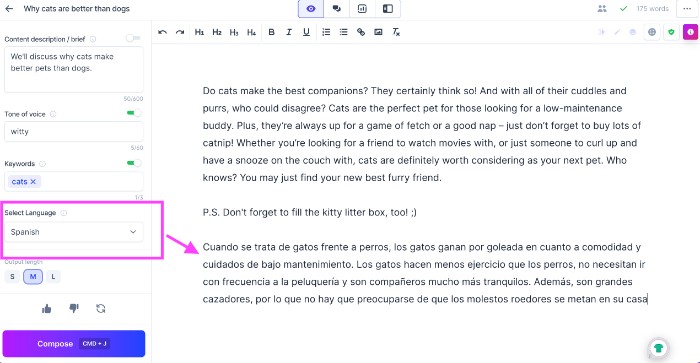Select output length S
The image size is (700, 363).
click(x=12, y=277)
